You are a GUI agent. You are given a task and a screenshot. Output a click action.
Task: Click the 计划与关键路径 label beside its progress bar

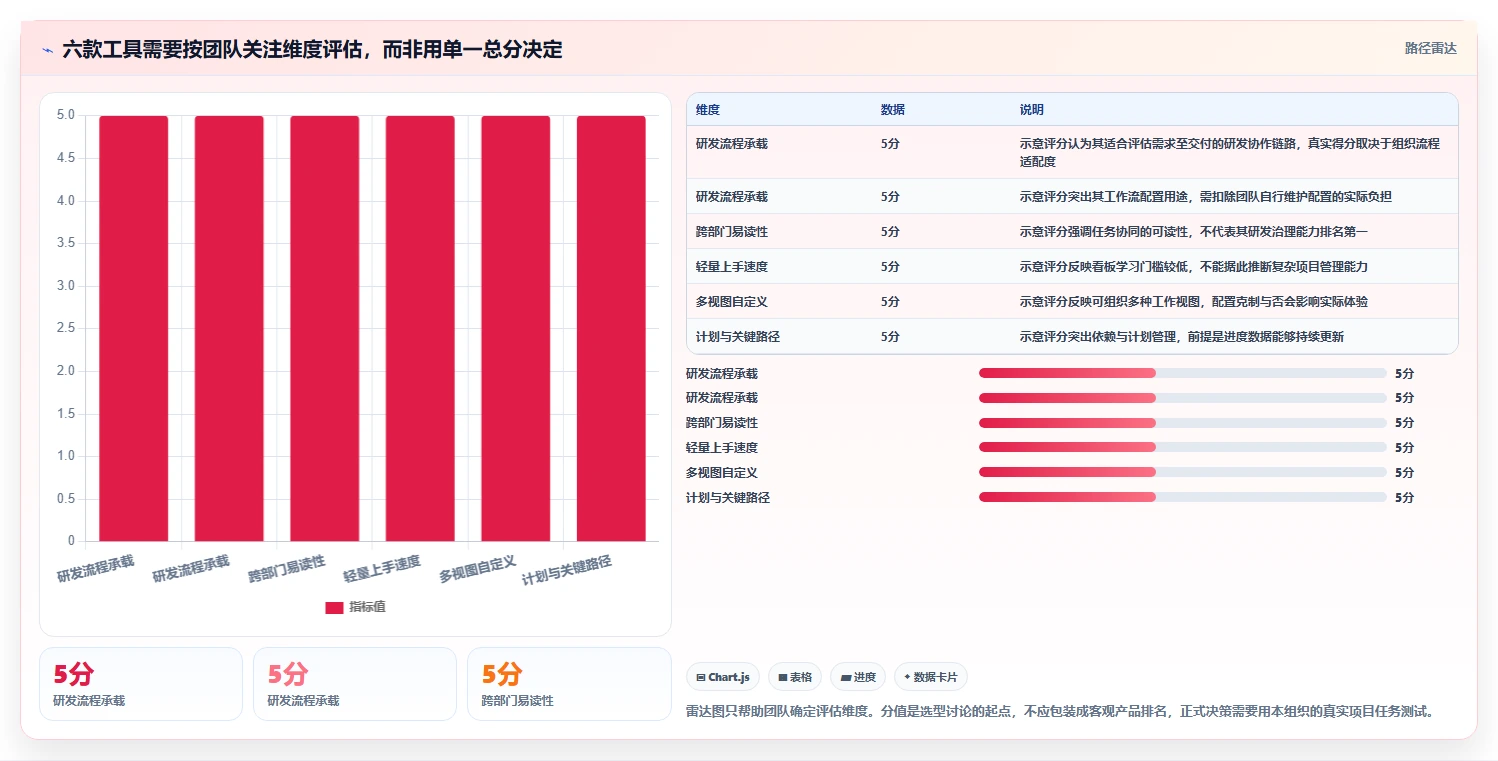[728, 497]
